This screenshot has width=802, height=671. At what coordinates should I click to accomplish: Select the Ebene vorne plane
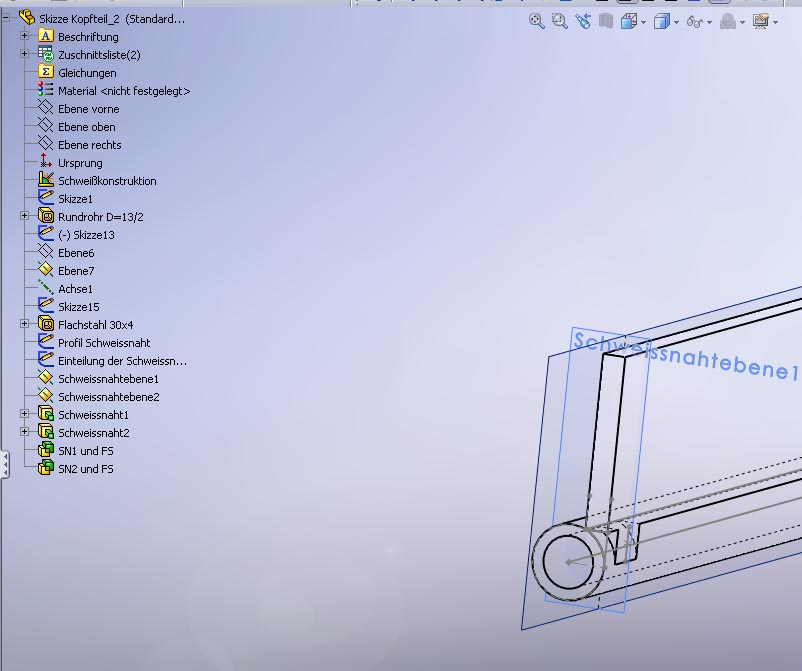tap(88, 109)
